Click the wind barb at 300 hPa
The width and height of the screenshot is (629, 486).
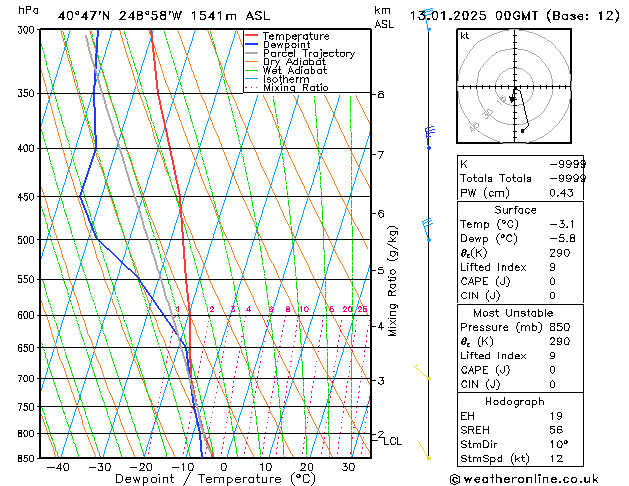pos(427,20)
